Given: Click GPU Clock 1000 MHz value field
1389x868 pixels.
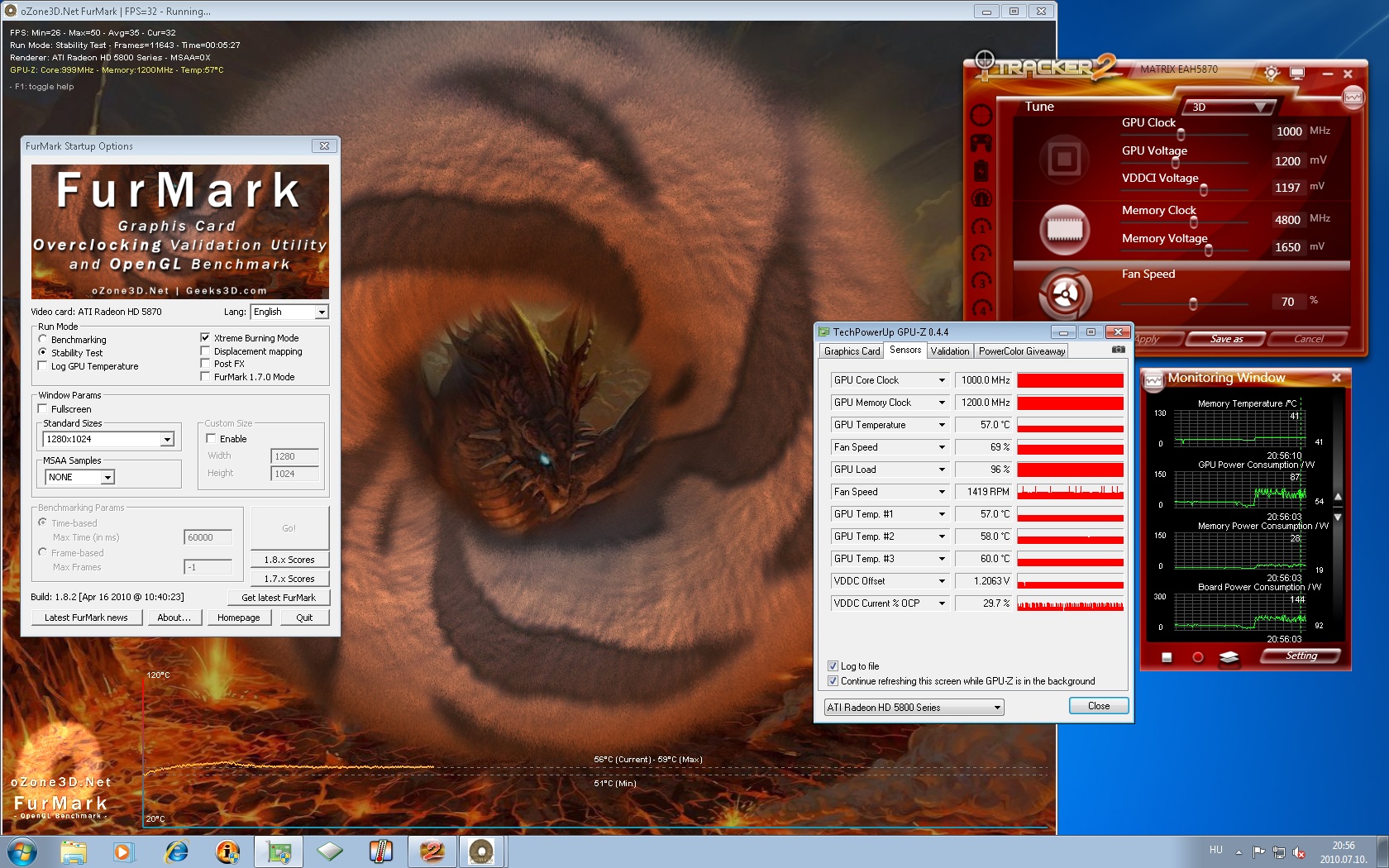Looking at the screenshot, I should (x=1289, y=131).
